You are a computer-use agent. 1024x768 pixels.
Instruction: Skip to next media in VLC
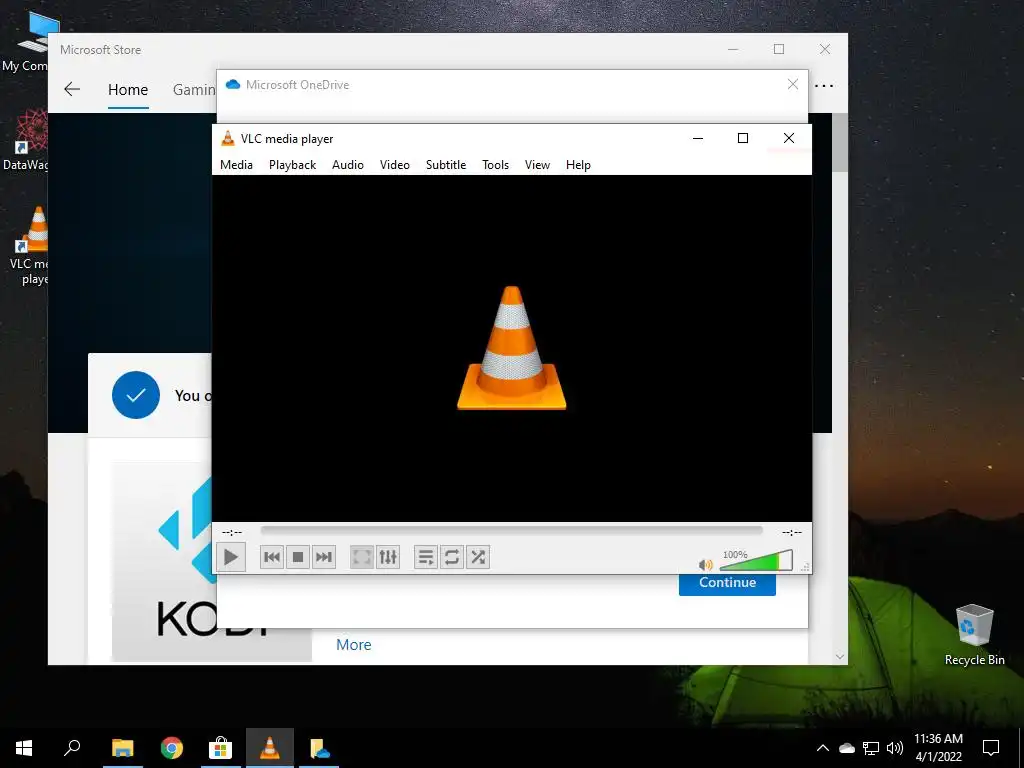pyautogui.click(x=324, y=557)
